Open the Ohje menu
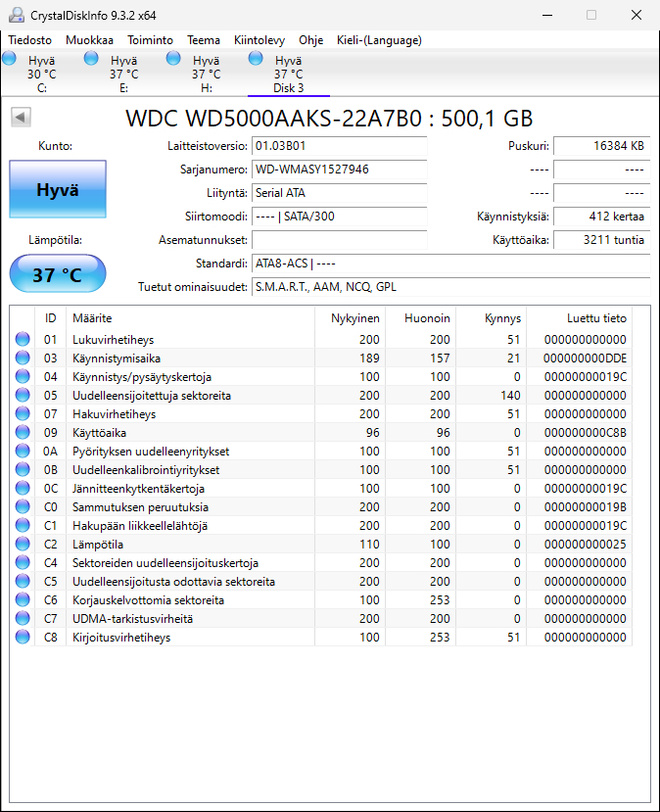The image size is (660, 812). 311,40
